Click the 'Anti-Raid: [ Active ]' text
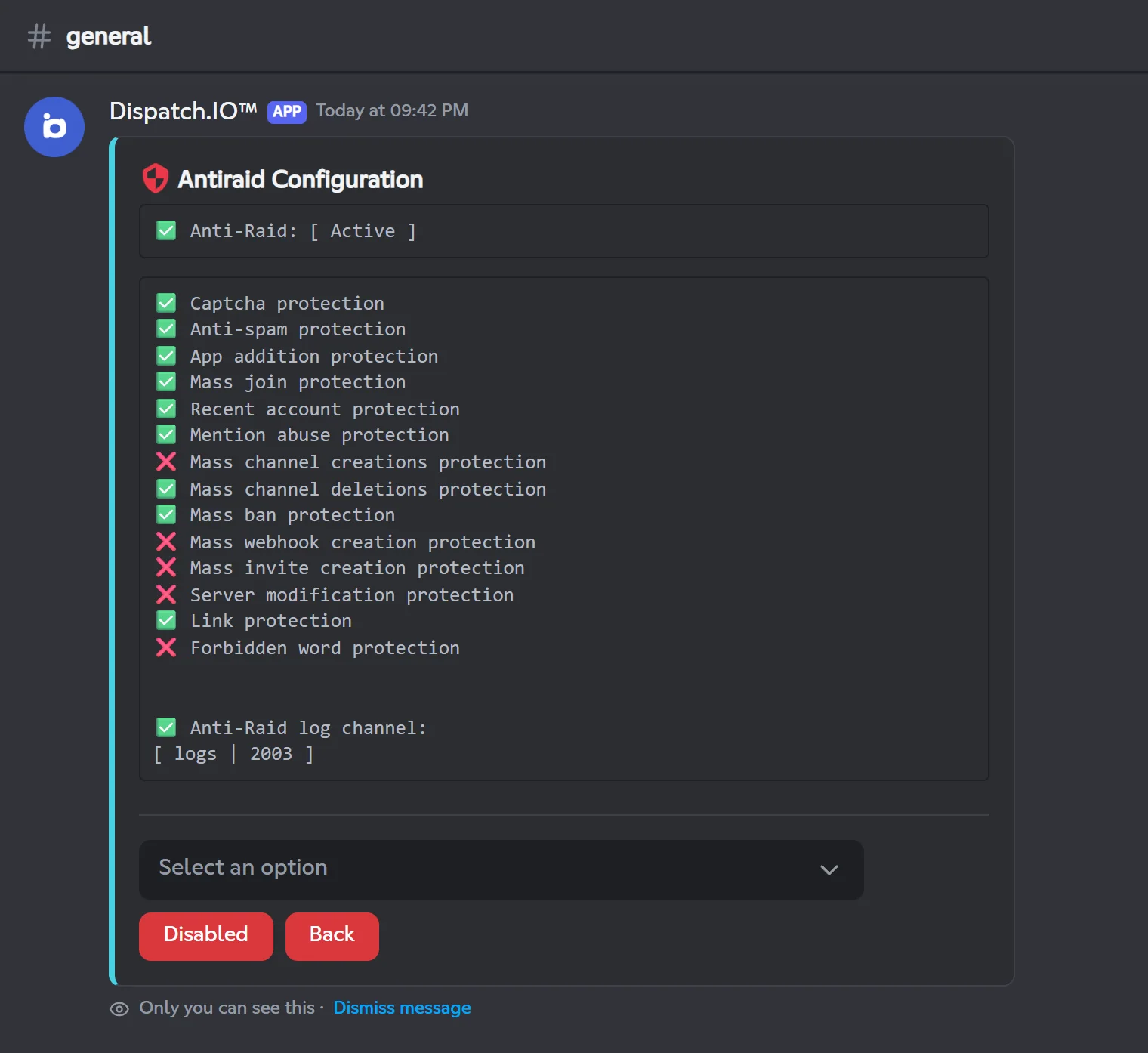The width and height of the screenshot is (1148, 1053). pyautogui.click(x=303, y=231)
